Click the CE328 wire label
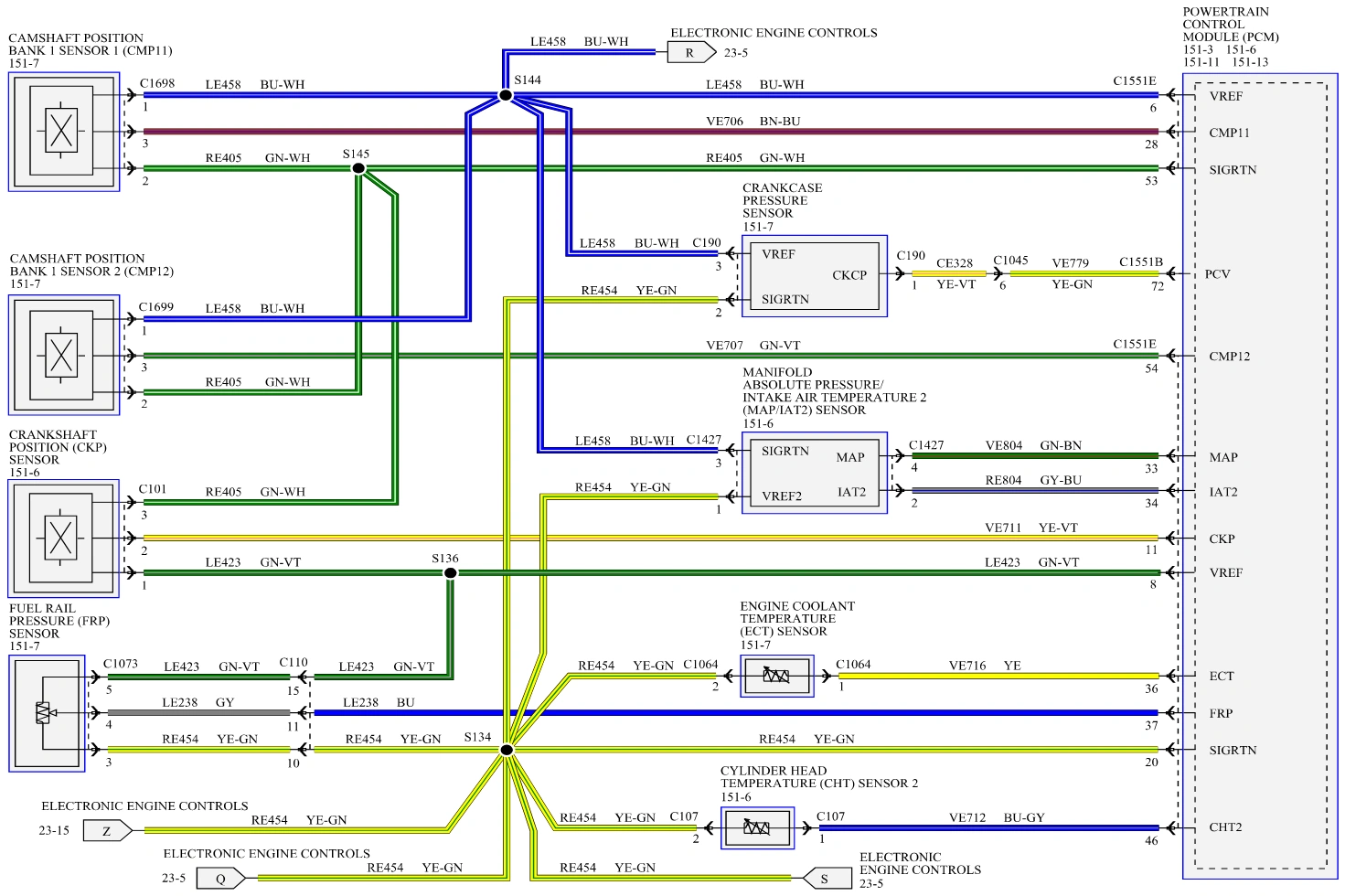Screen dimensions: 1345x896 (955, 263)
